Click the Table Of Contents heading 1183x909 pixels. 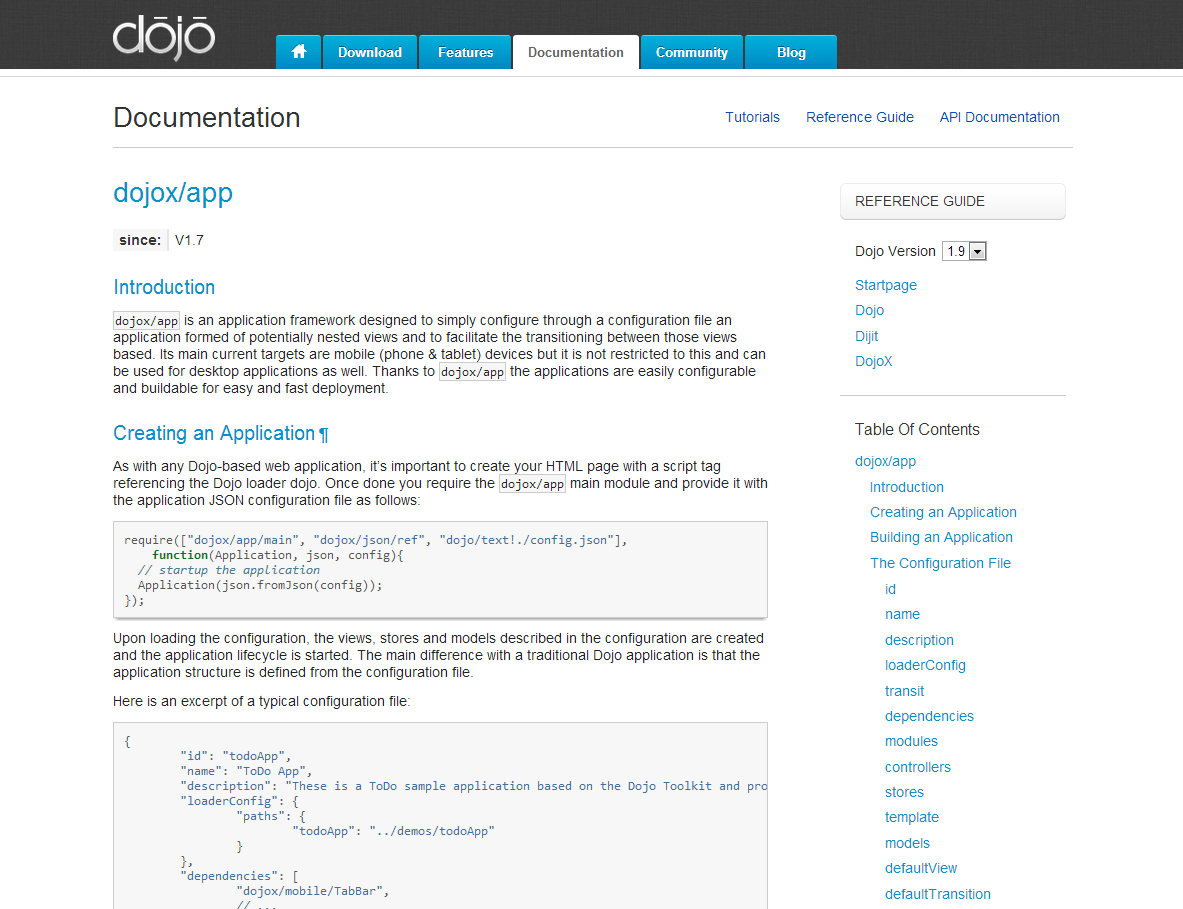pos(917,429)
